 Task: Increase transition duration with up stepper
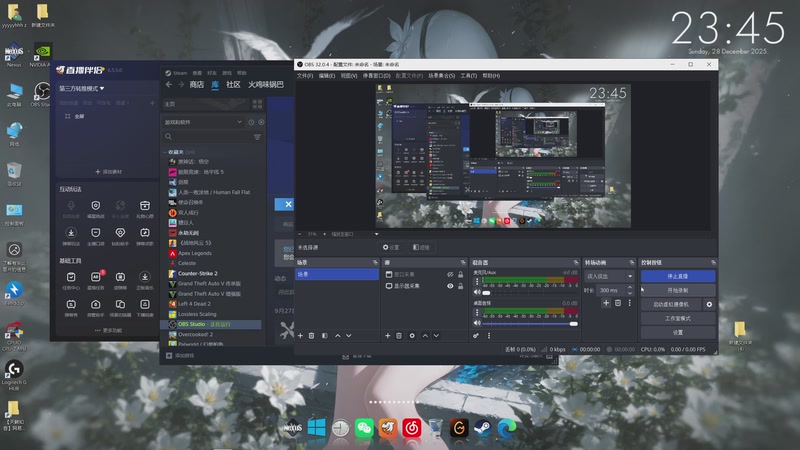pyautogui.click(x=630, y=287)
